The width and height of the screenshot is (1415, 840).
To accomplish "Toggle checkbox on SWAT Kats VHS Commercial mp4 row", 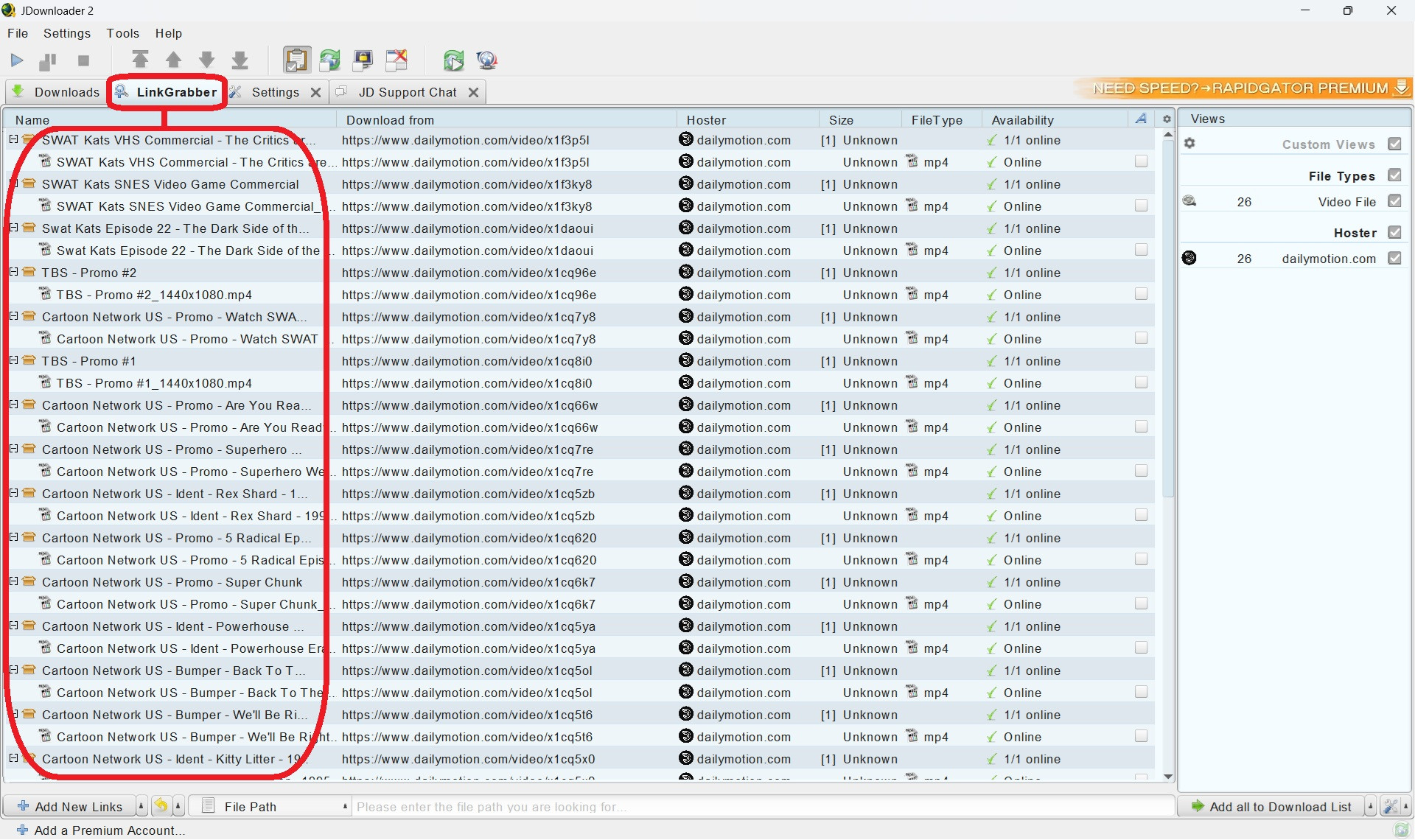I will [x=1141, y=161].
